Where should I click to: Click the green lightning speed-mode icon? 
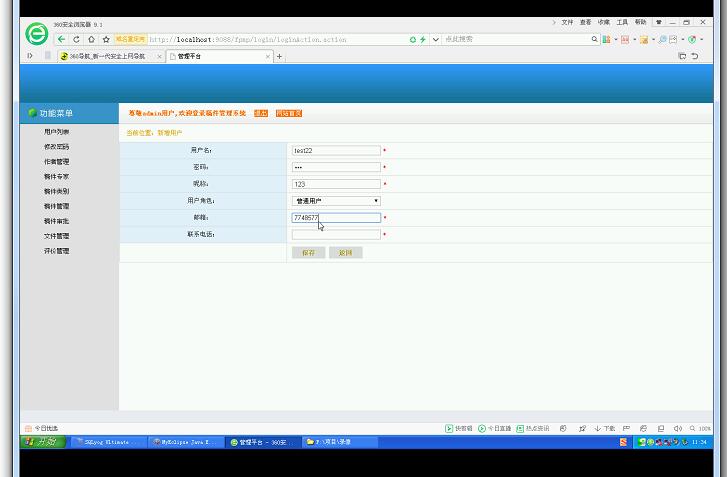pyautogui.click(x=423, y=40)
